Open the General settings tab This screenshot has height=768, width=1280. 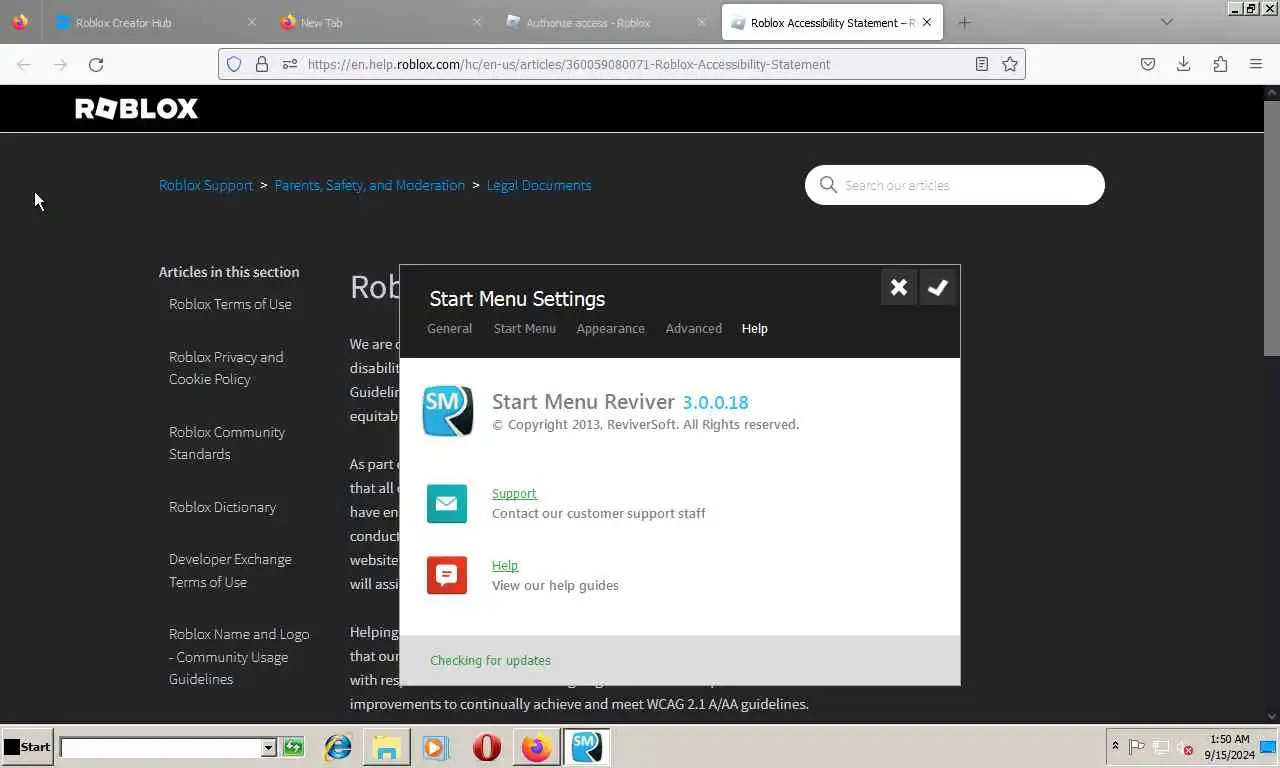[x=449, y=328]
